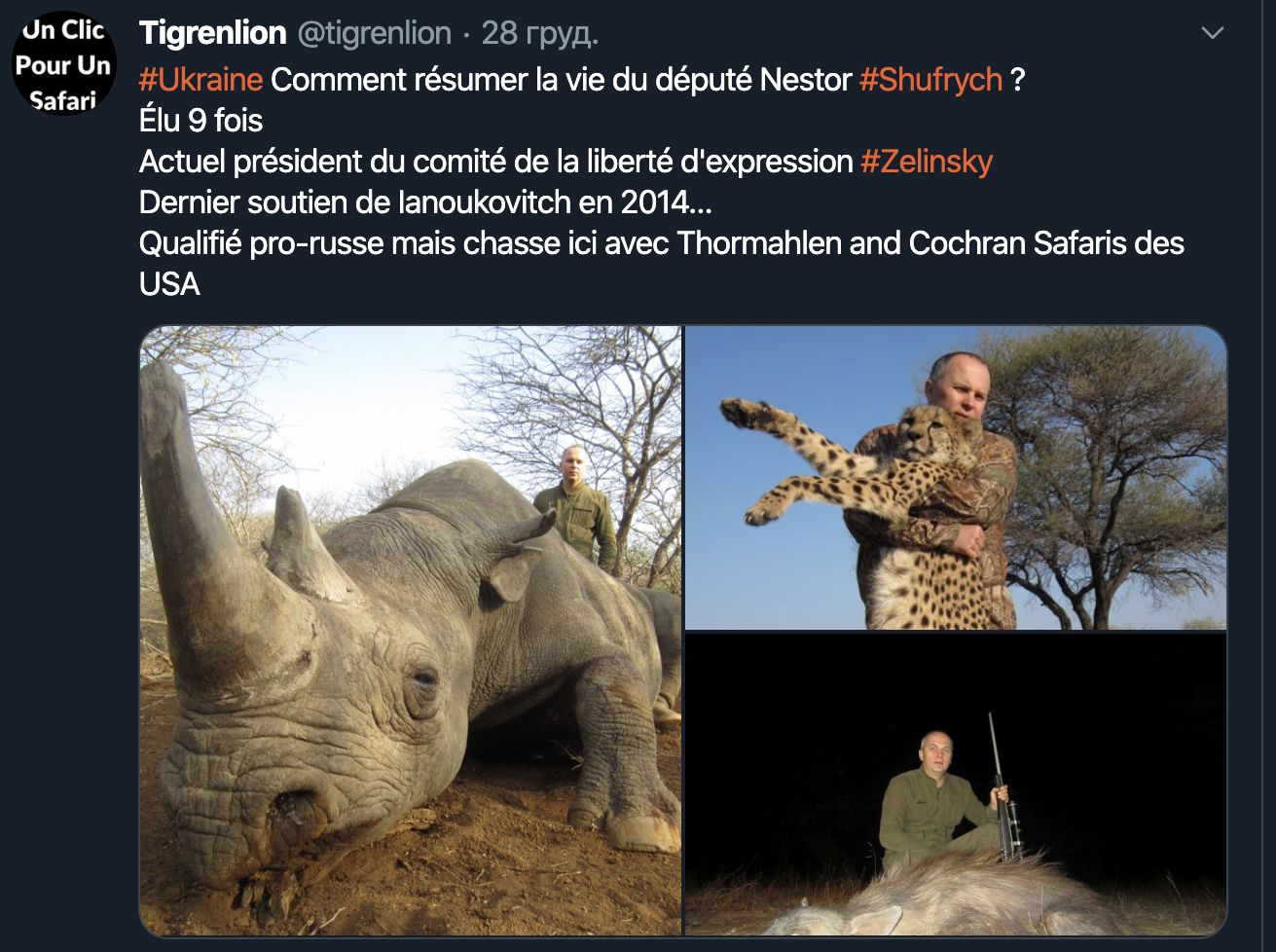Select the #Zelinsky hashtag
Image resolution: width=1276 pixels, height=952 pixels.
tap(927, 162)
